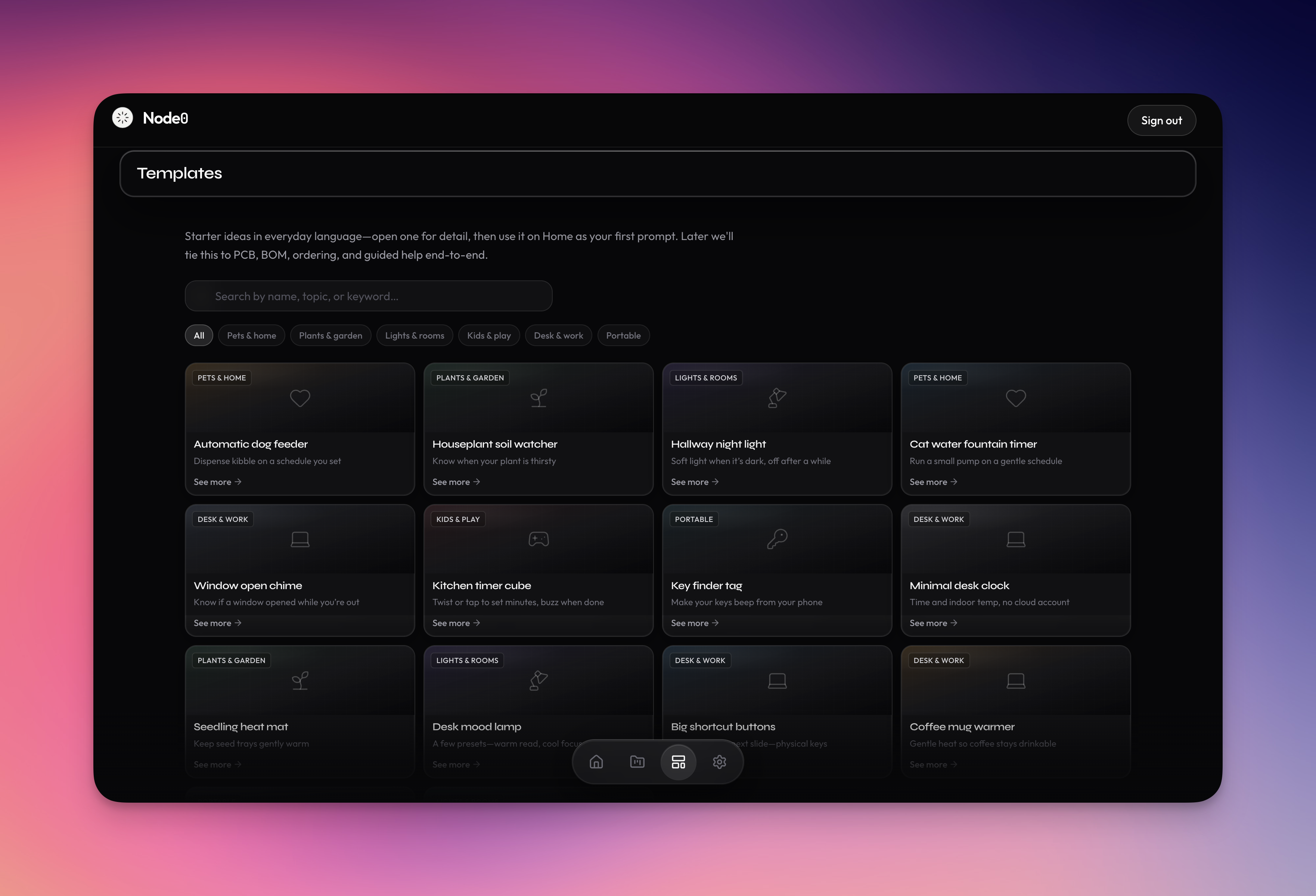The height and width of the screenshot is (896, 1316).
Task: Filter templates by Plants & garden
Action: 330,336
